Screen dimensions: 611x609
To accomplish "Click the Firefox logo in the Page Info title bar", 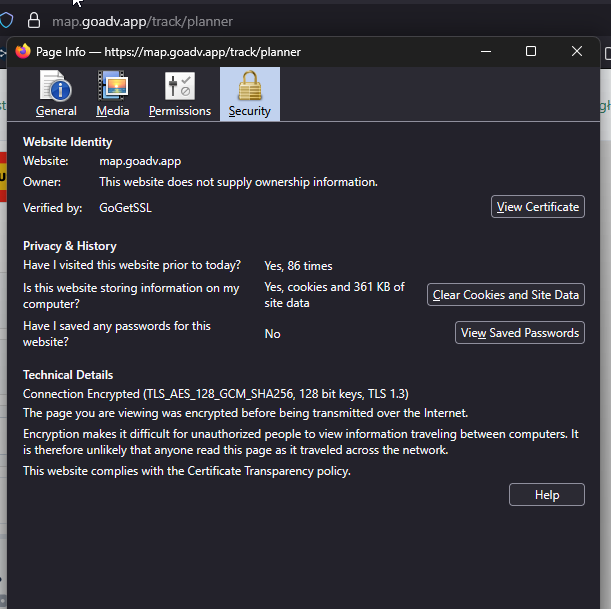I will coord(23,51).
